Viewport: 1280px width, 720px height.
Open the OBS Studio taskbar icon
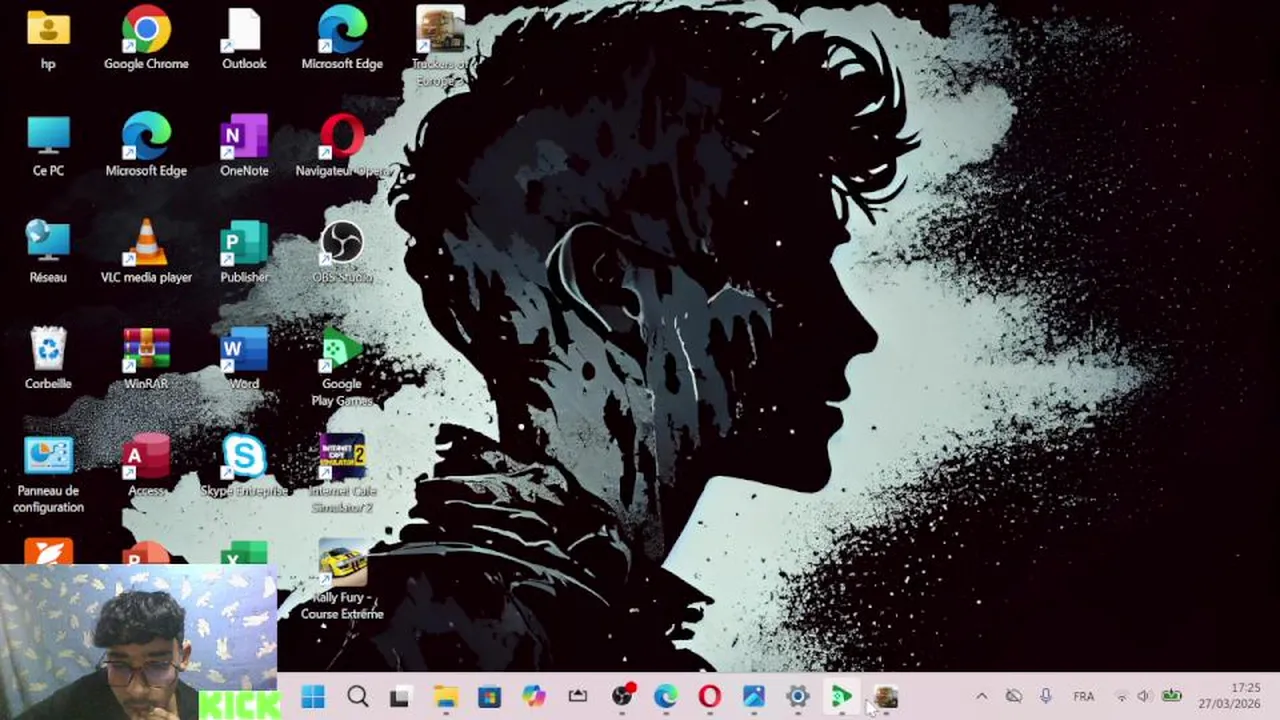click(x=622, y=697)
